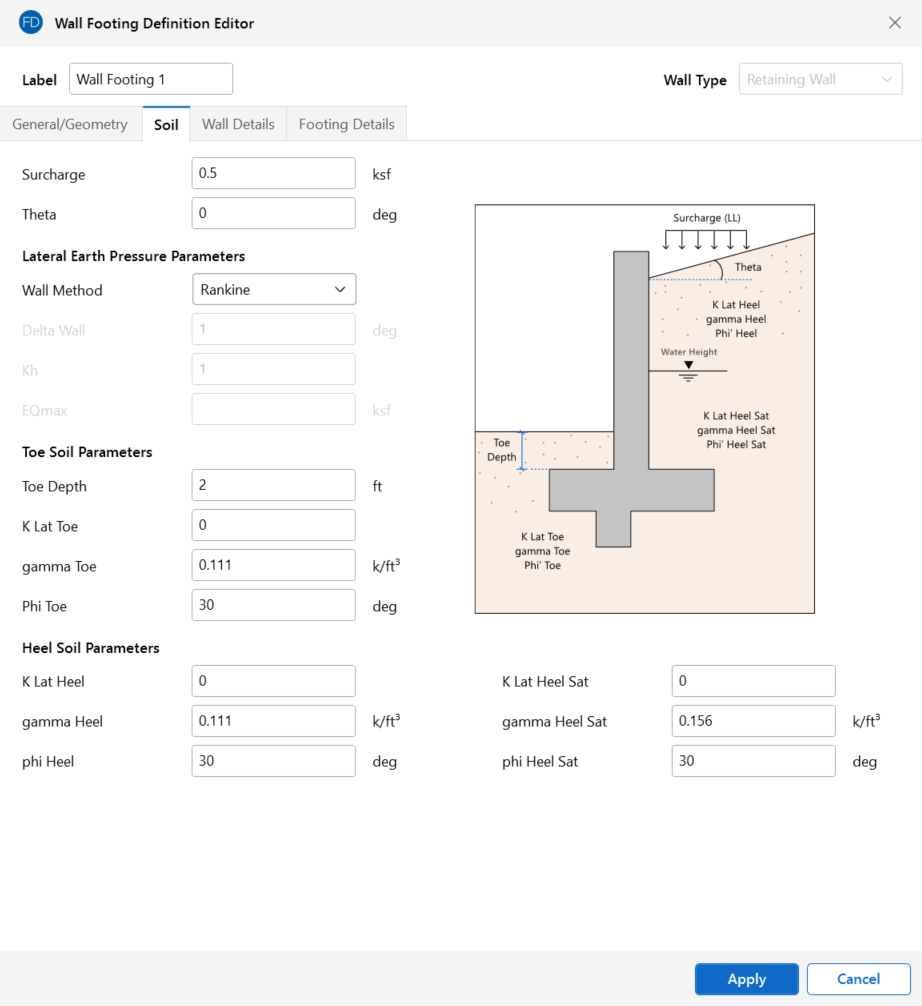922x1006 pixels.
Task: Click the Cancel button
Action: (858, 979)
